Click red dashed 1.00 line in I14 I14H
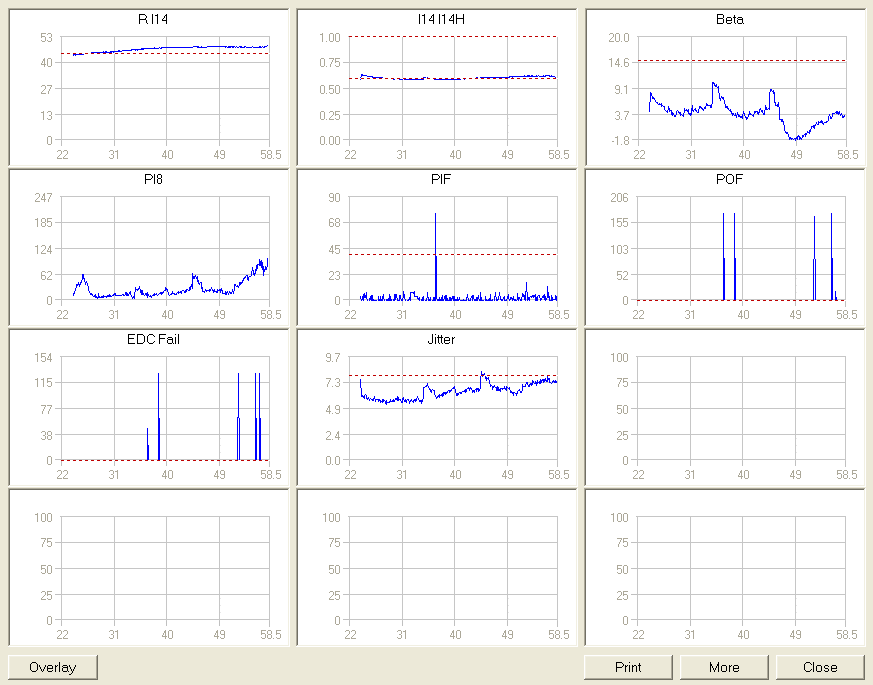 [453, 37]
